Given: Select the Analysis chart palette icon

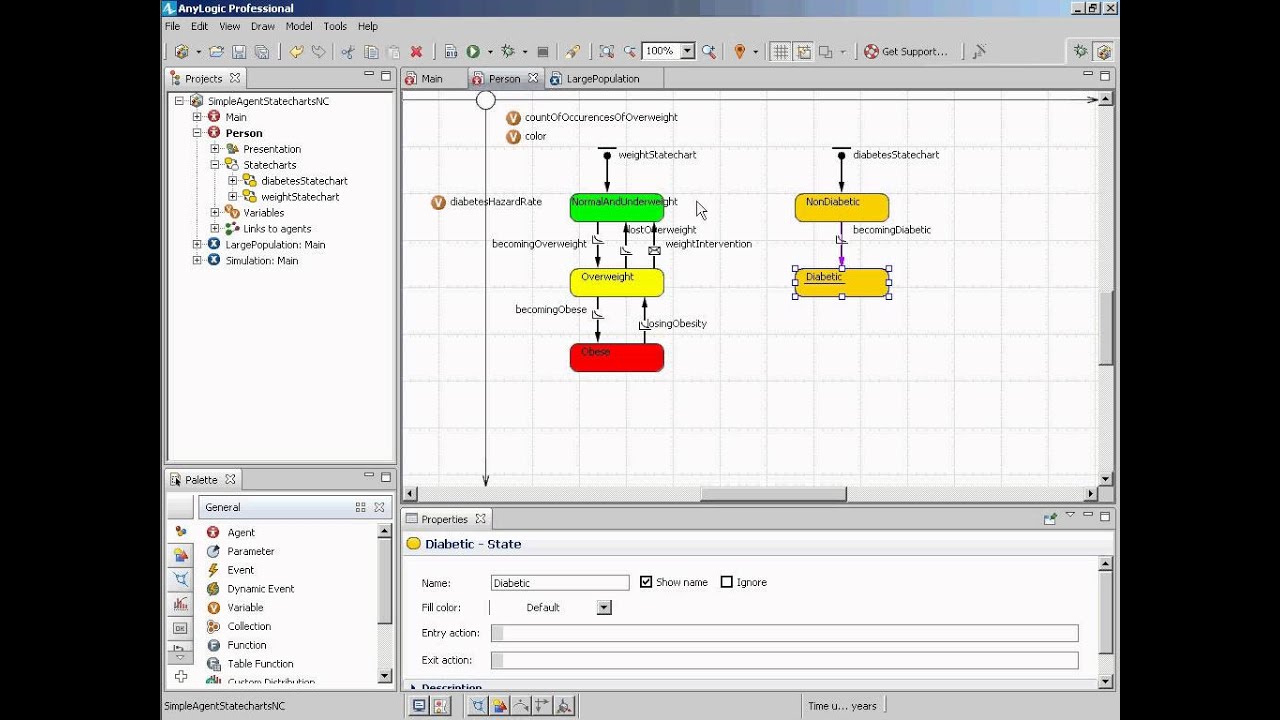Looking at the screenshot, I should (x=180, y=604).
